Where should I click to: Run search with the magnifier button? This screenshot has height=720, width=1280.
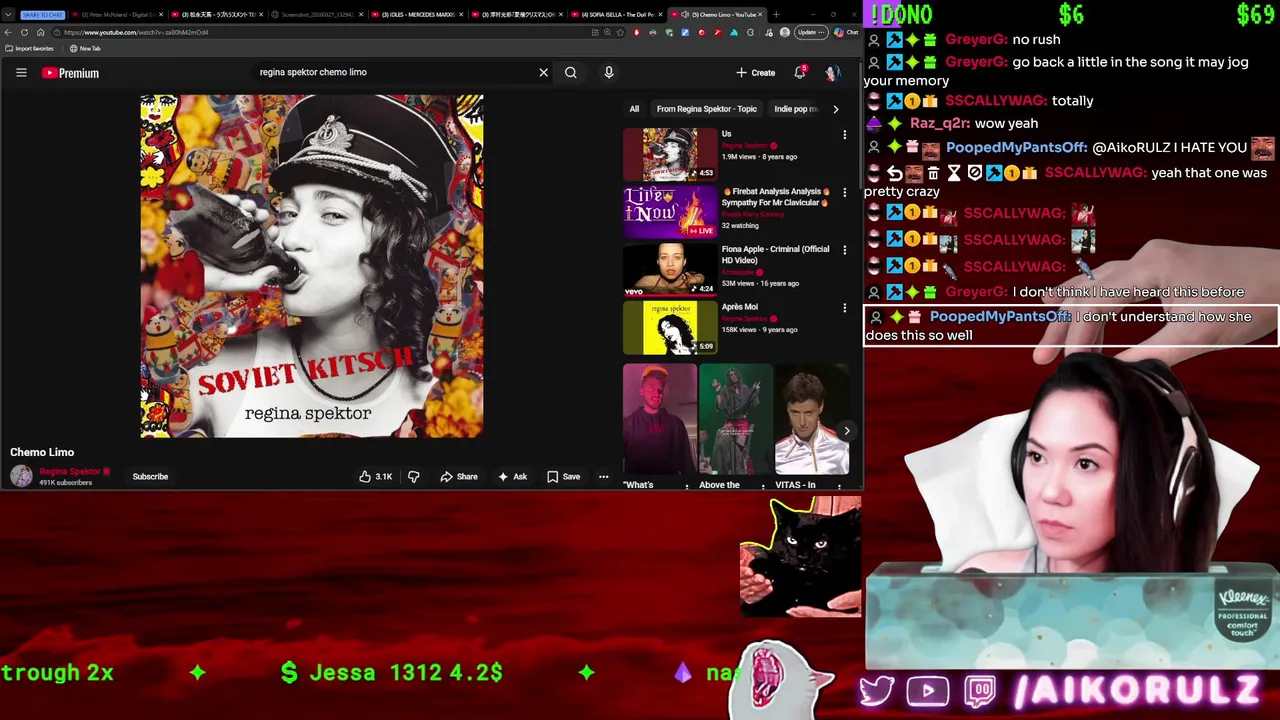tap(571, 72)
